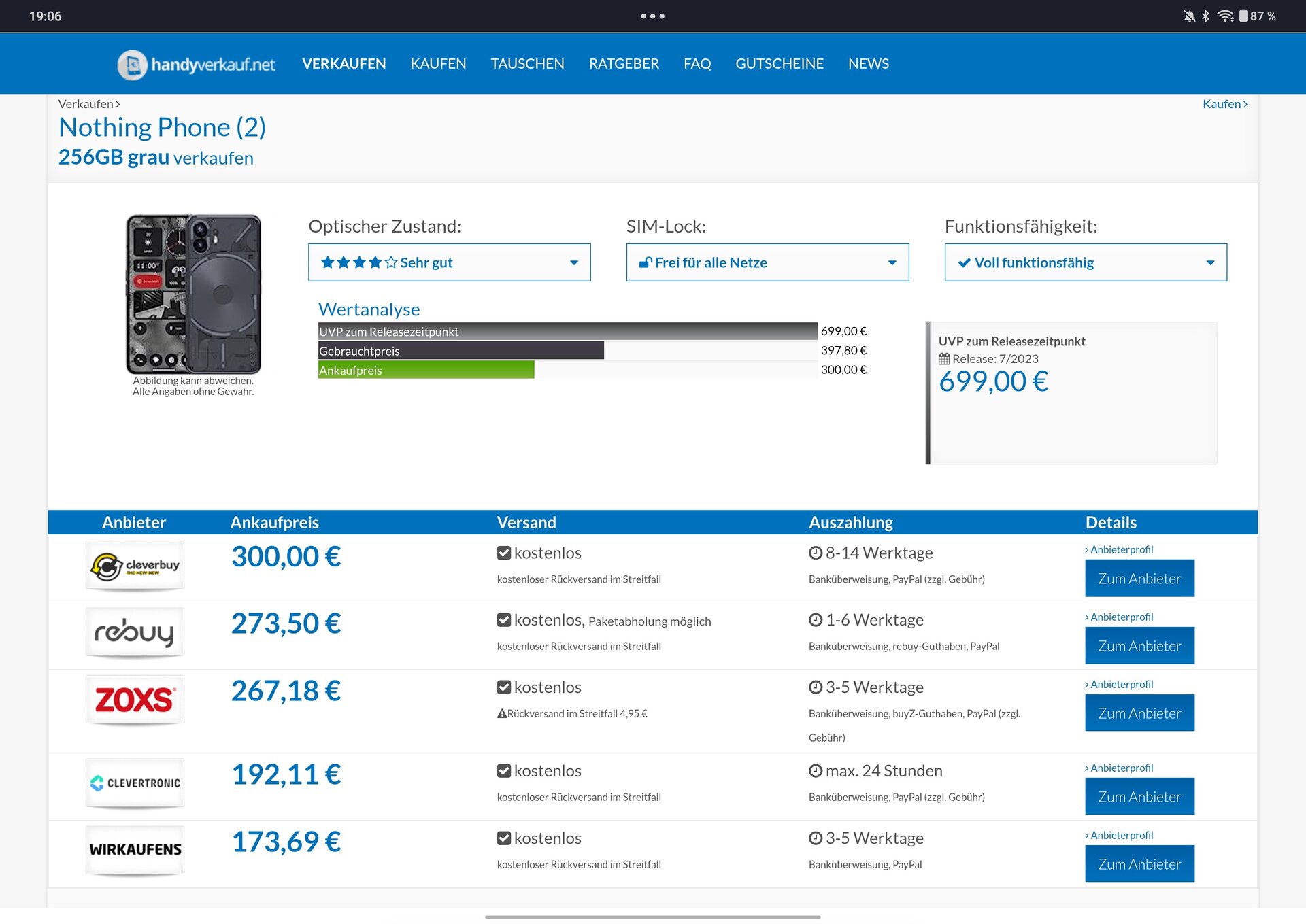Click the Clevertronic provider logo

[x=135, y=783]
